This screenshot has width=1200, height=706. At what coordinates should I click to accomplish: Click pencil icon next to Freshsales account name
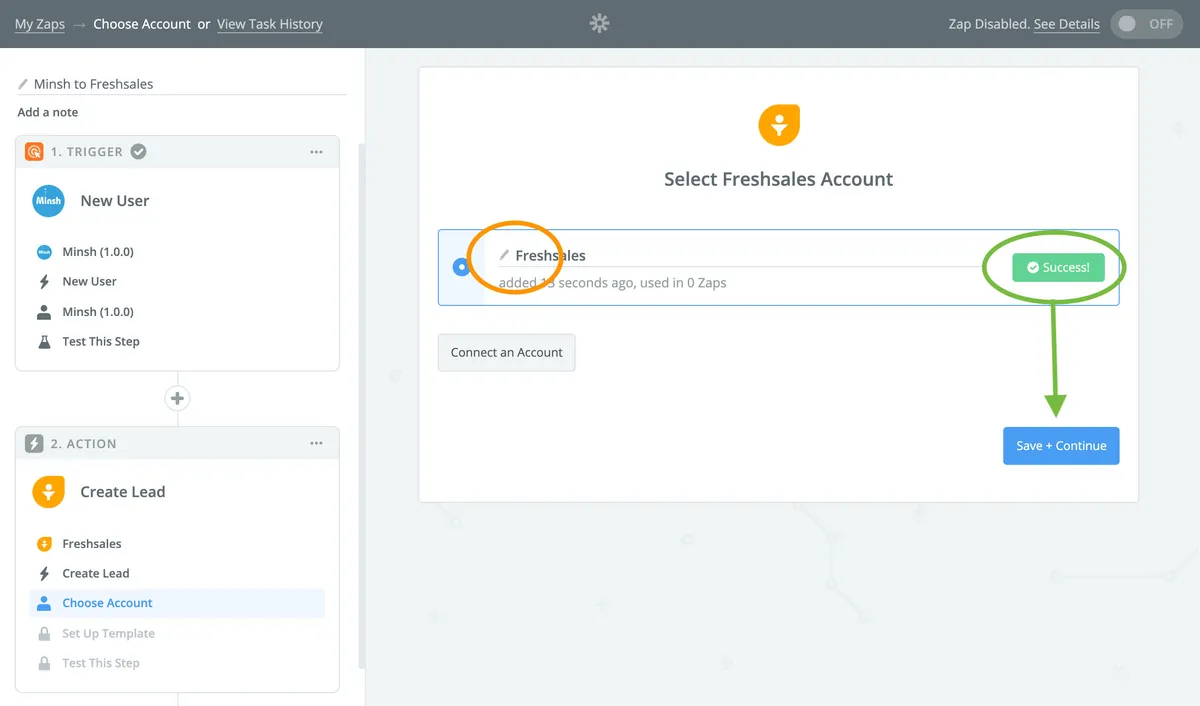point(504,256)
